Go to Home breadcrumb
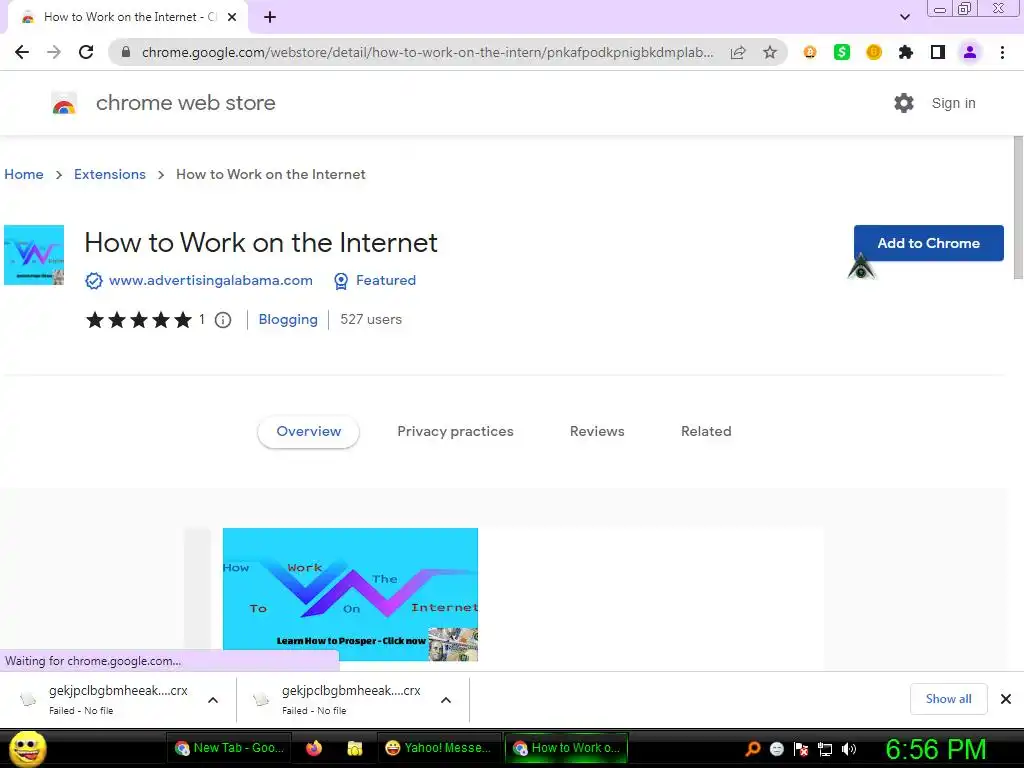 pyautogui.click(x=24, y=174)
